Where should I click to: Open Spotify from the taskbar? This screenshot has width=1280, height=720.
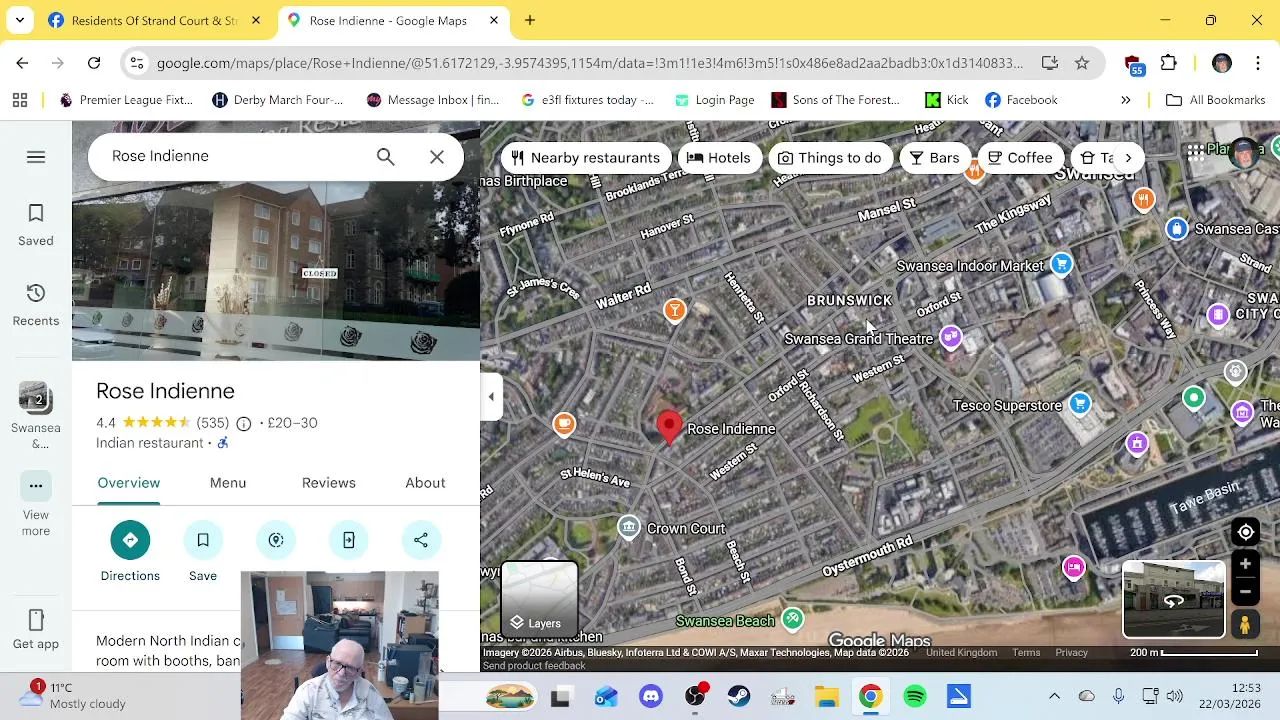(915, 697)
